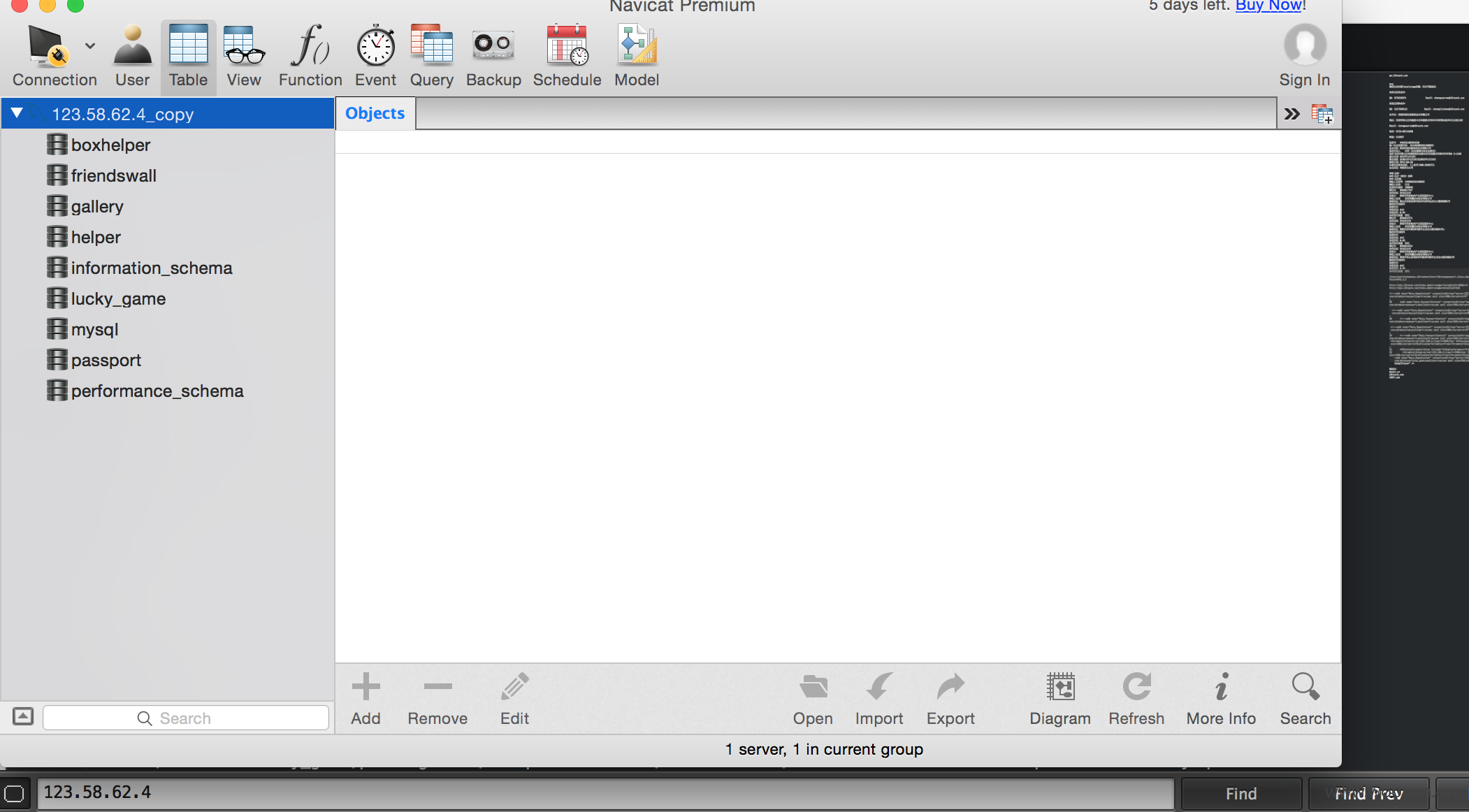
Task: Click the Remove minus button
Action: tap(437, 699)
